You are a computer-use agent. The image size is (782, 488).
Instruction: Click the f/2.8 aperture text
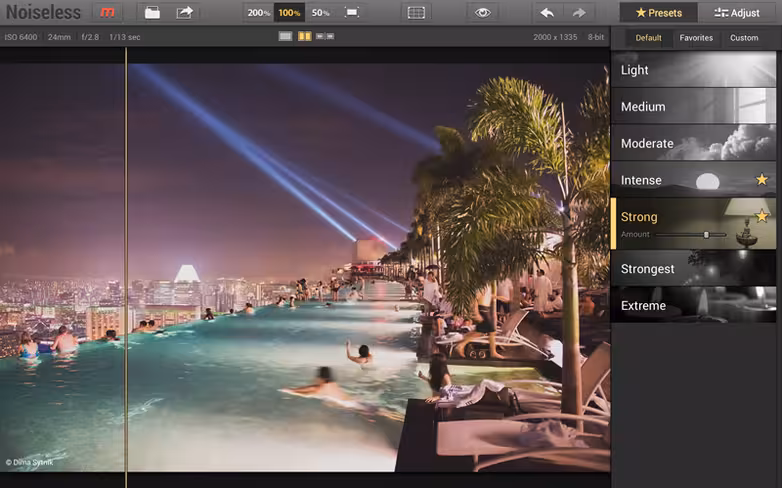point(90,37)
